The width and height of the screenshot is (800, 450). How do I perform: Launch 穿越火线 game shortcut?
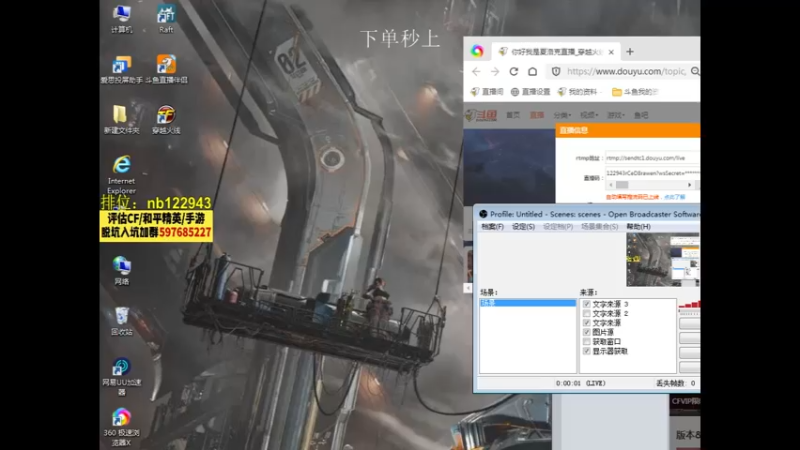pos(166,119)
